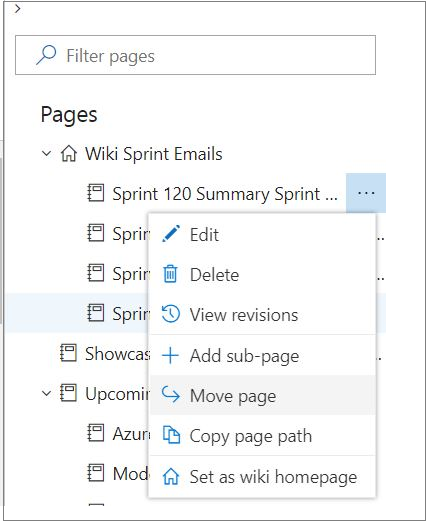The width and height of the screenshot is (430, 525).
Task: Click into the Filter pages search field
Action: tap(196, 55)
